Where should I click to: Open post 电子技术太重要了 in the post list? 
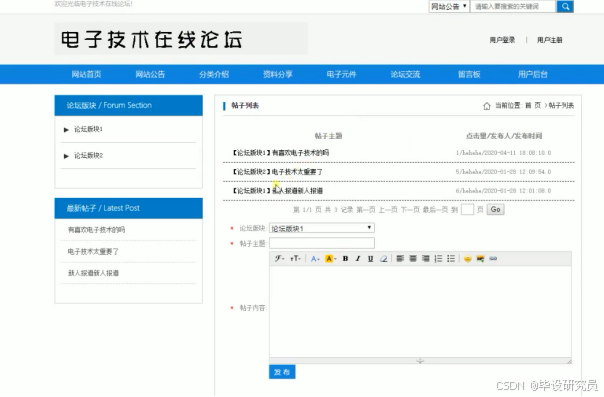[x=297, y=172]
